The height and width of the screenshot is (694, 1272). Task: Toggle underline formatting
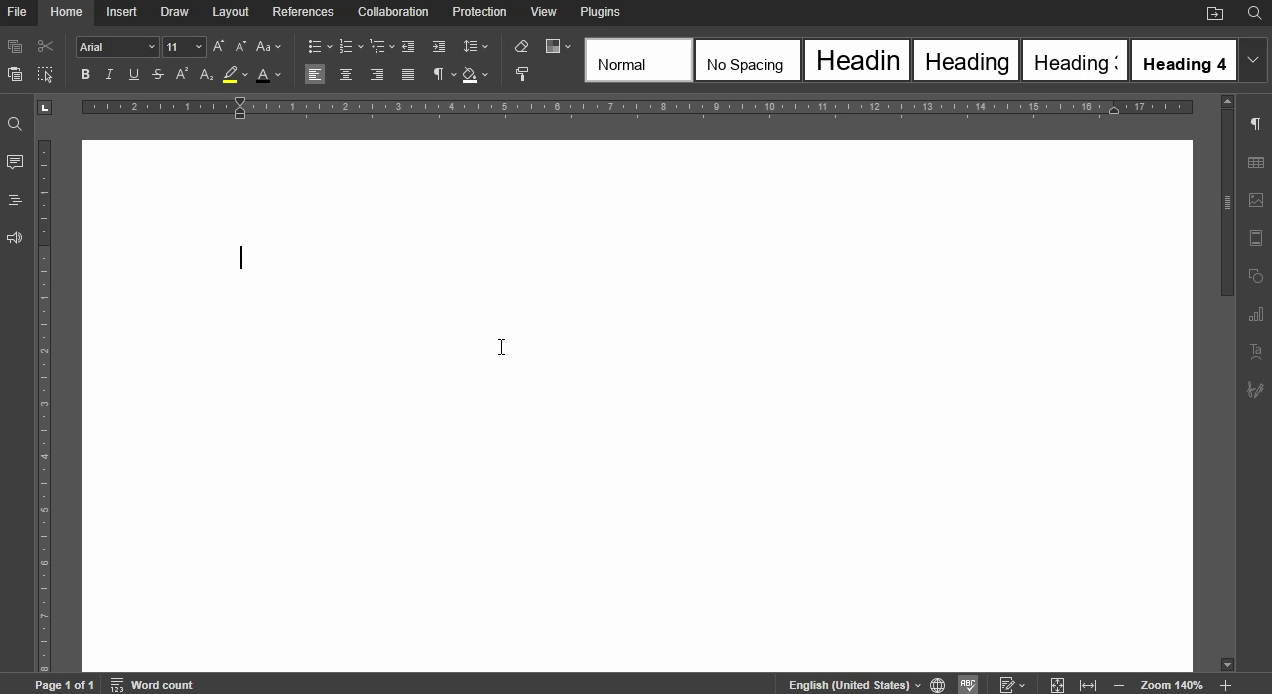[x=134, y=75]
